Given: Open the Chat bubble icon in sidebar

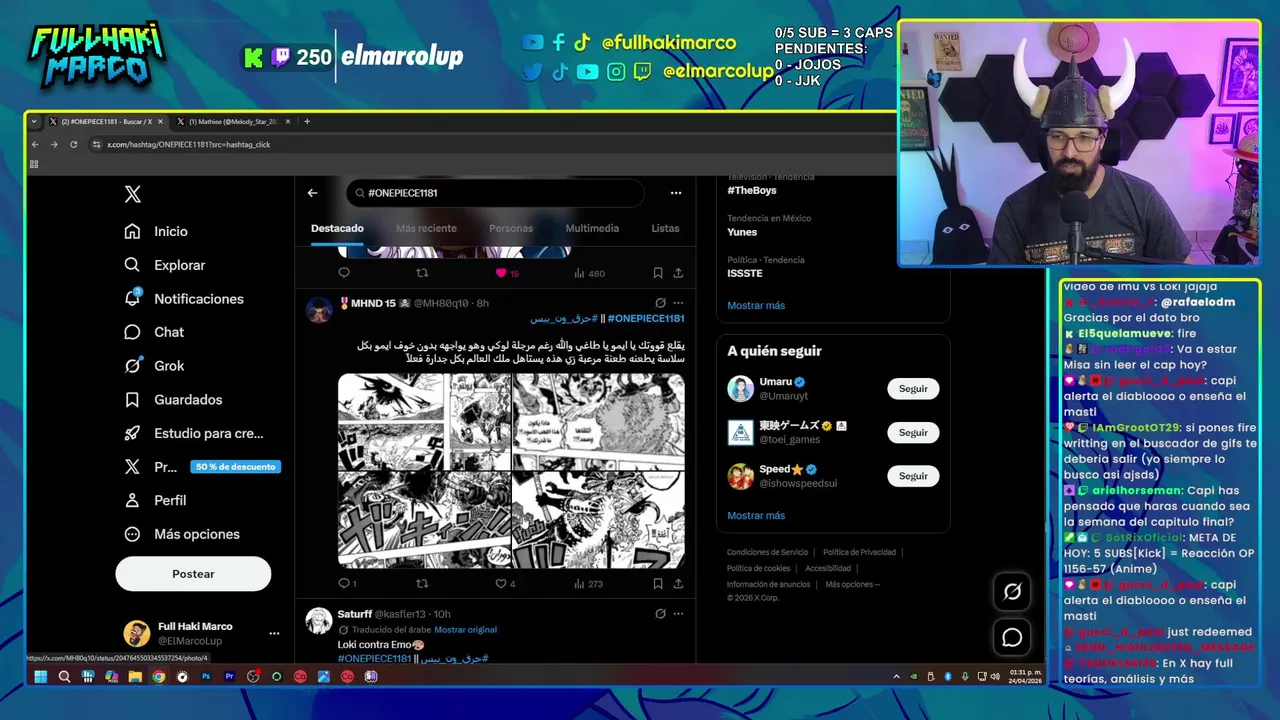Looking at the screenshot, I should pos(132,332).
